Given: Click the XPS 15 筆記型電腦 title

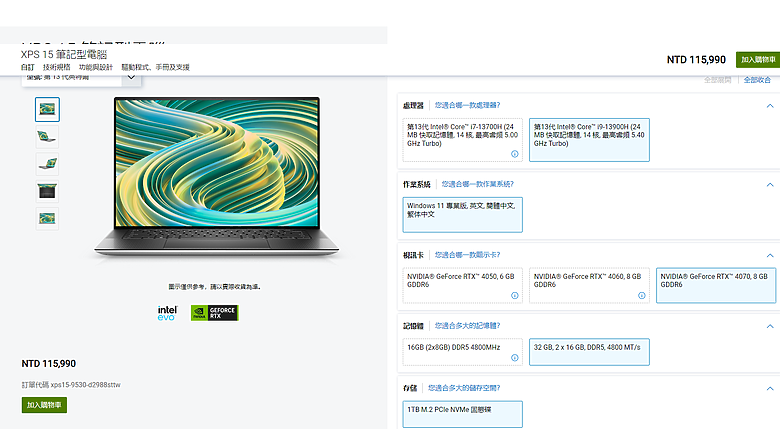Looking at the screenshot, I should pos(64,54).
